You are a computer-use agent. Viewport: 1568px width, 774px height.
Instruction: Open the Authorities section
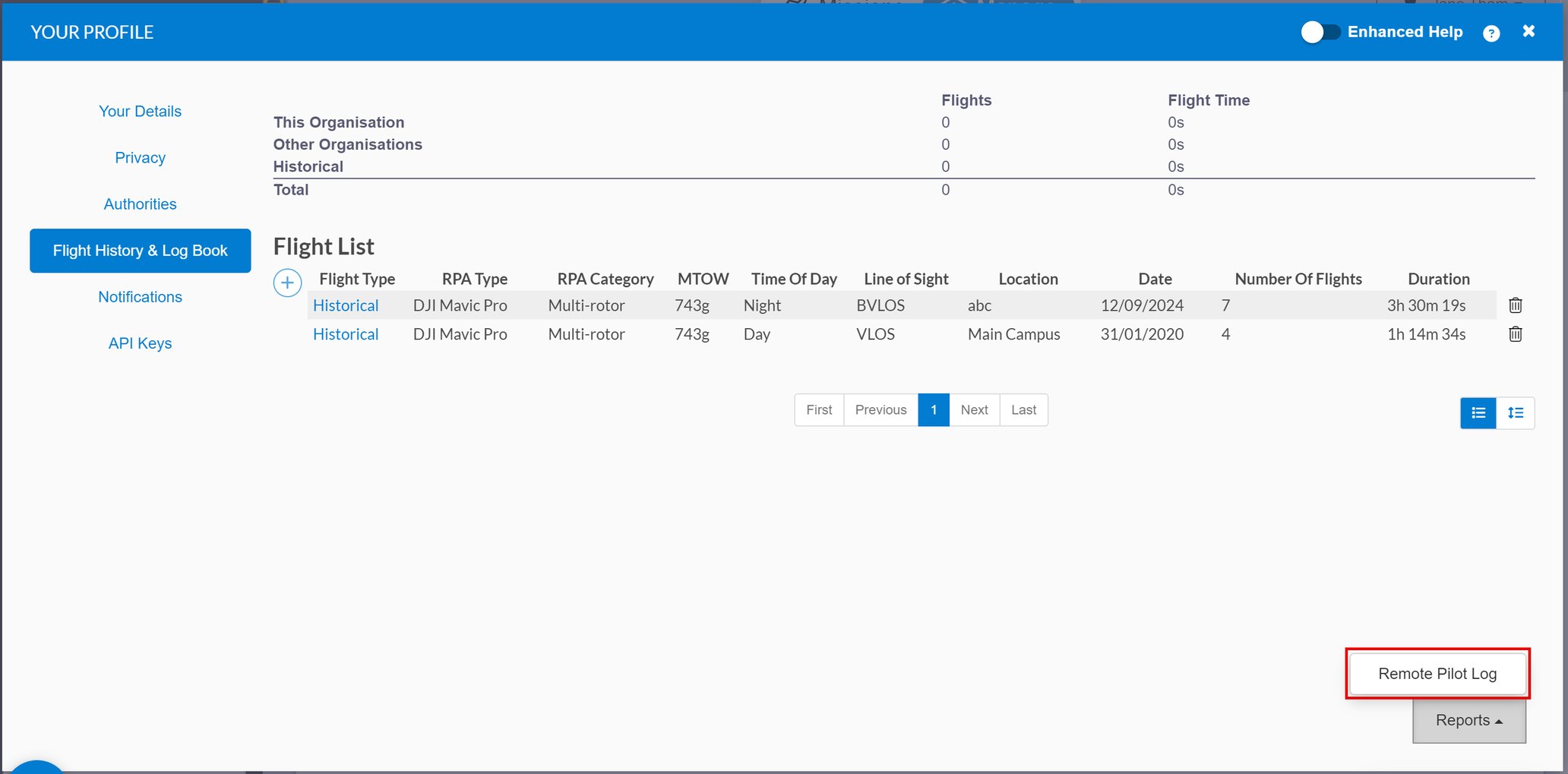[x=140, y=204]
